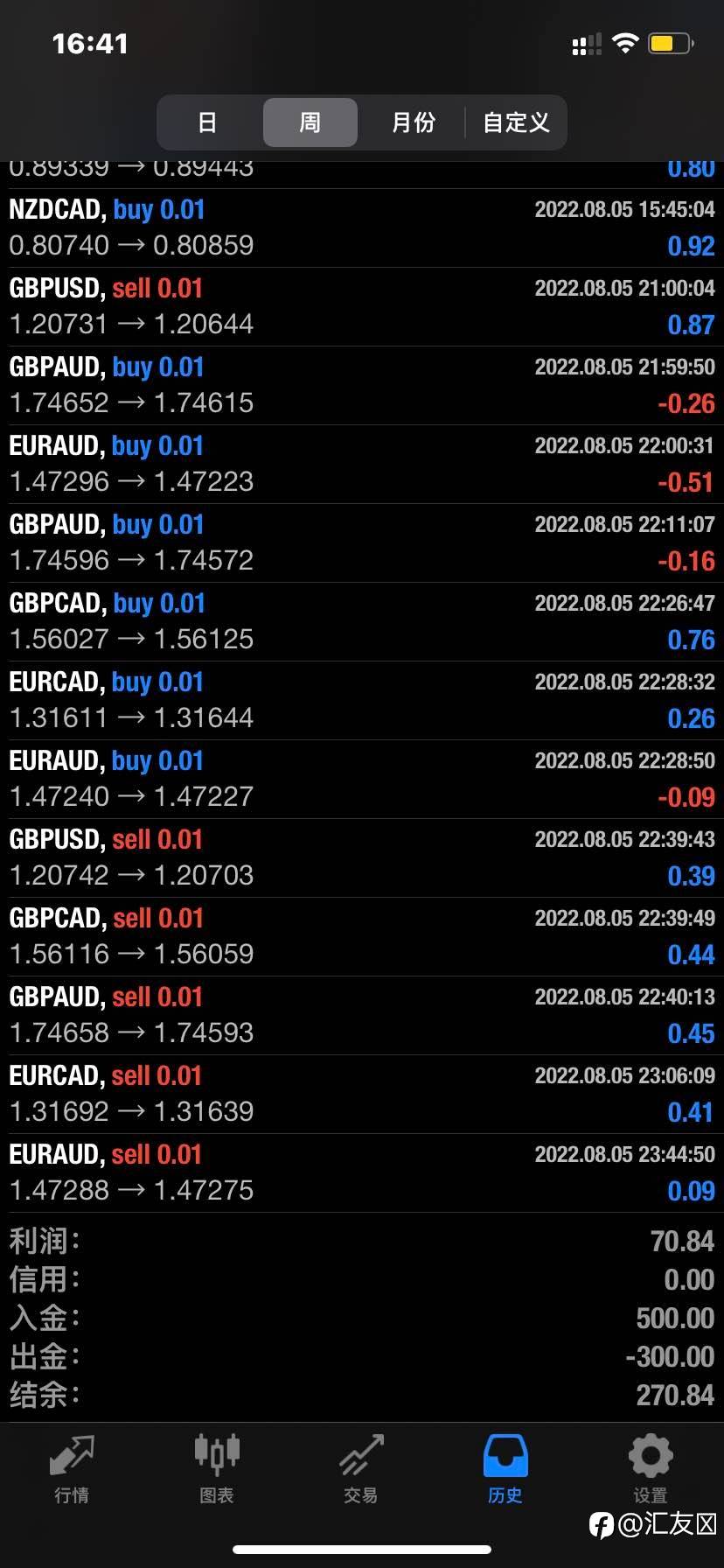Switch to the 日 period tab
Viewport: 724px width, 1568px height.
207,122
